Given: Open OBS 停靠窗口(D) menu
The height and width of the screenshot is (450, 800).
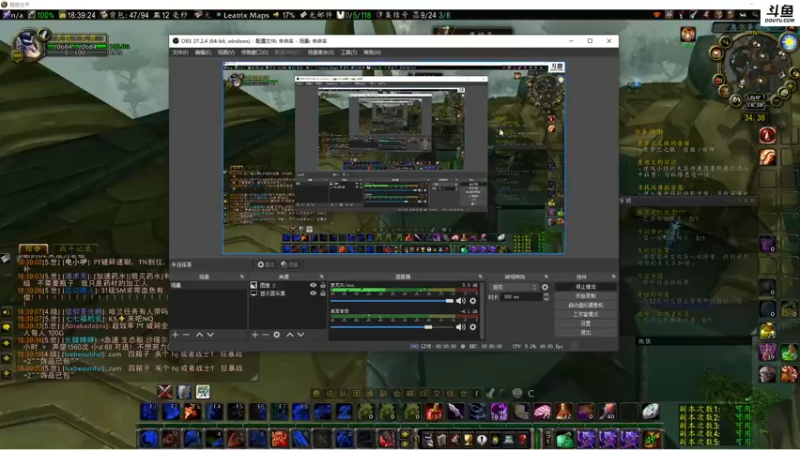Looking at the screenshot, I should click(x=254, y=53).
